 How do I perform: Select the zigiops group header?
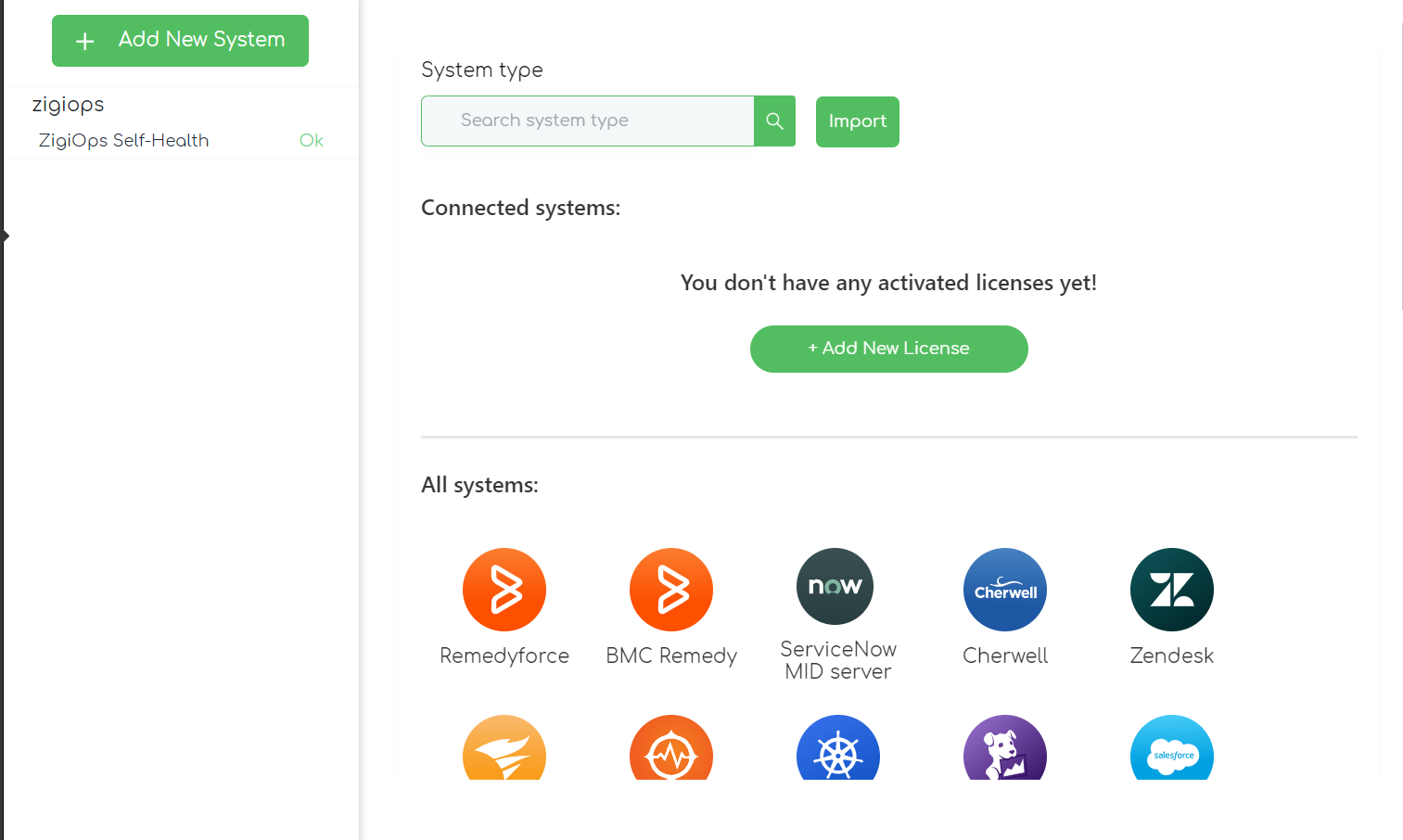click(x=68, y=104)
